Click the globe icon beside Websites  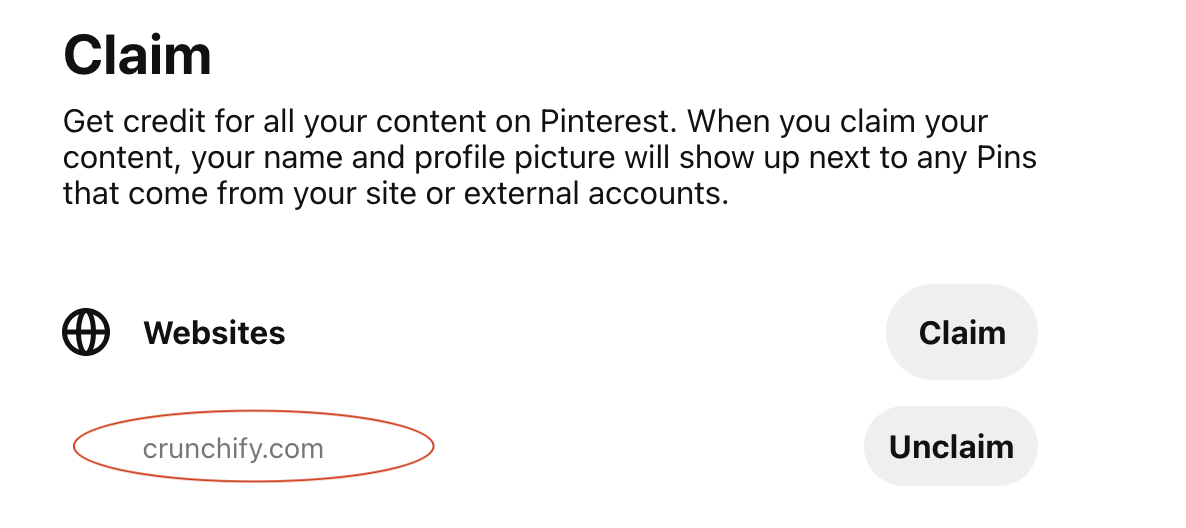[86, 332]
